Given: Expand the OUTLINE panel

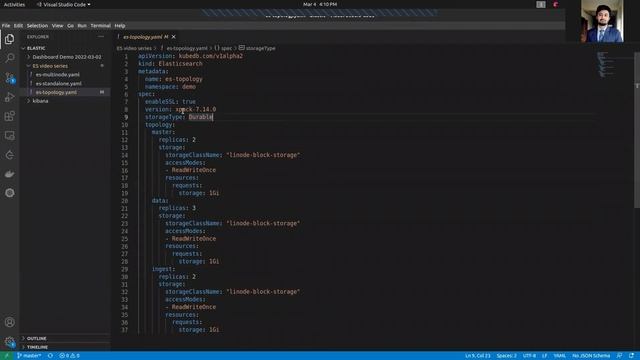Looking at the screenshot, I should click(36, 338).
